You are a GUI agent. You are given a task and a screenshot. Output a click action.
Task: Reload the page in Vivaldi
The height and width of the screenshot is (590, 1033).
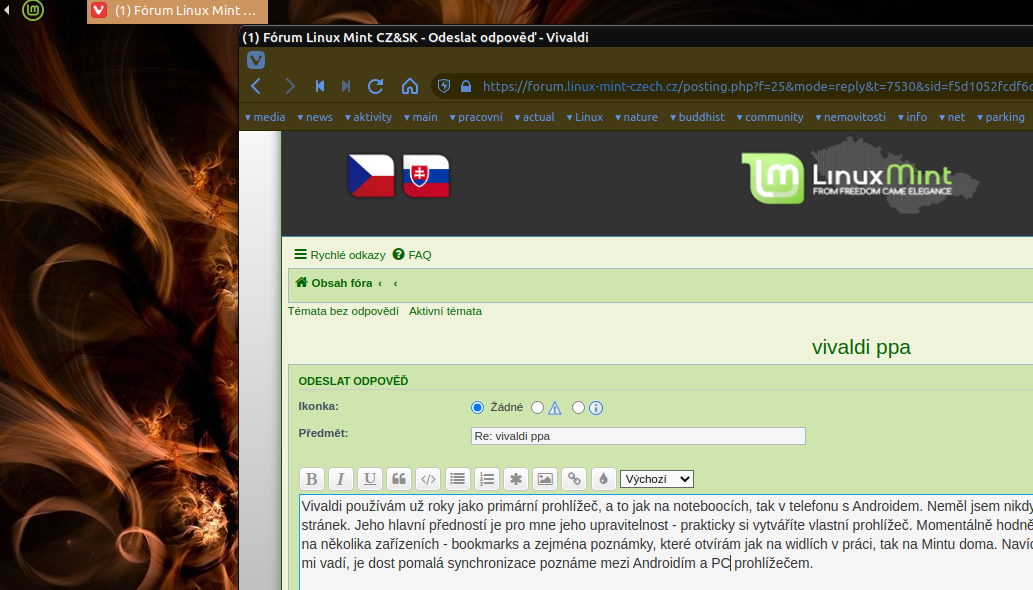click(376, 86)
